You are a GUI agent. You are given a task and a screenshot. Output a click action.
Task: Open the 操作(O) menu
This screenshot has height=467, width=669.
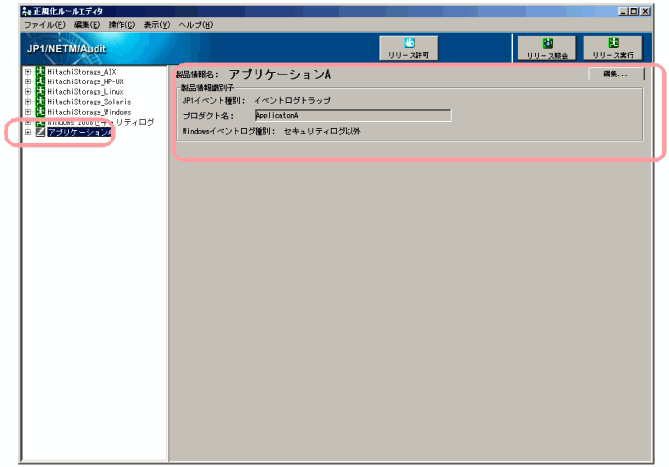tap(122, 25)
